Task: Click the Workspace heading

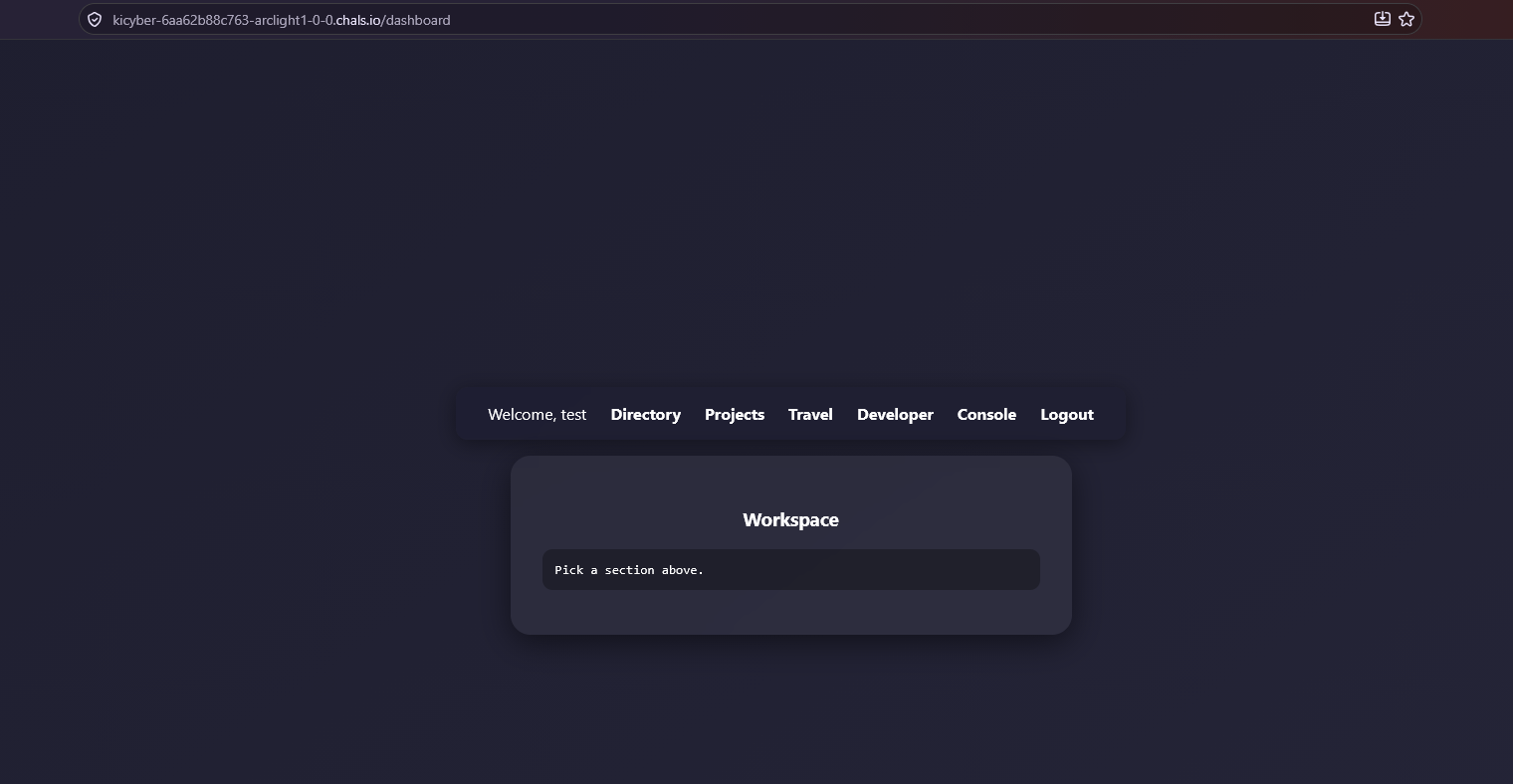Action: pyautogui.click(x=790, y=520)
